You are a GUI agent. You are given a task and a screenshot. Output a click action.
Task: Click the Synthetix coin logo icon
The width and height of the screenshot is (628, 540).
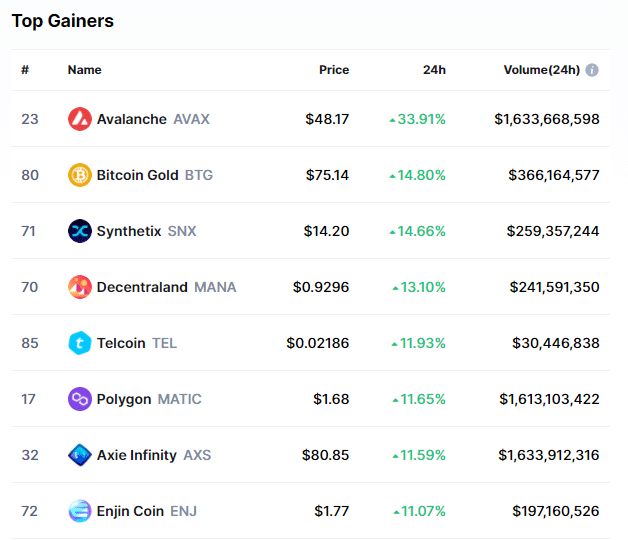[80, 231]
